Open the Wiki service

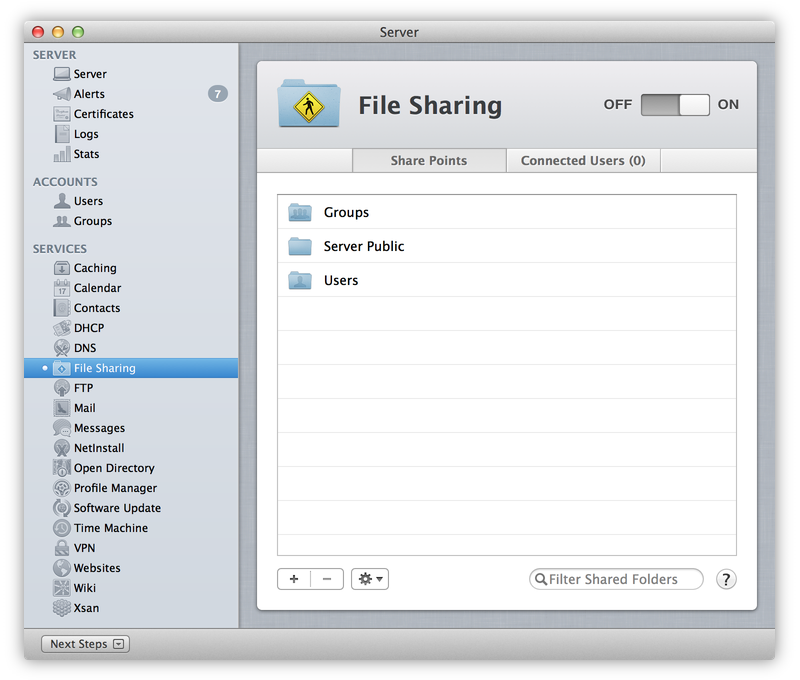click(x=131, y=588)
